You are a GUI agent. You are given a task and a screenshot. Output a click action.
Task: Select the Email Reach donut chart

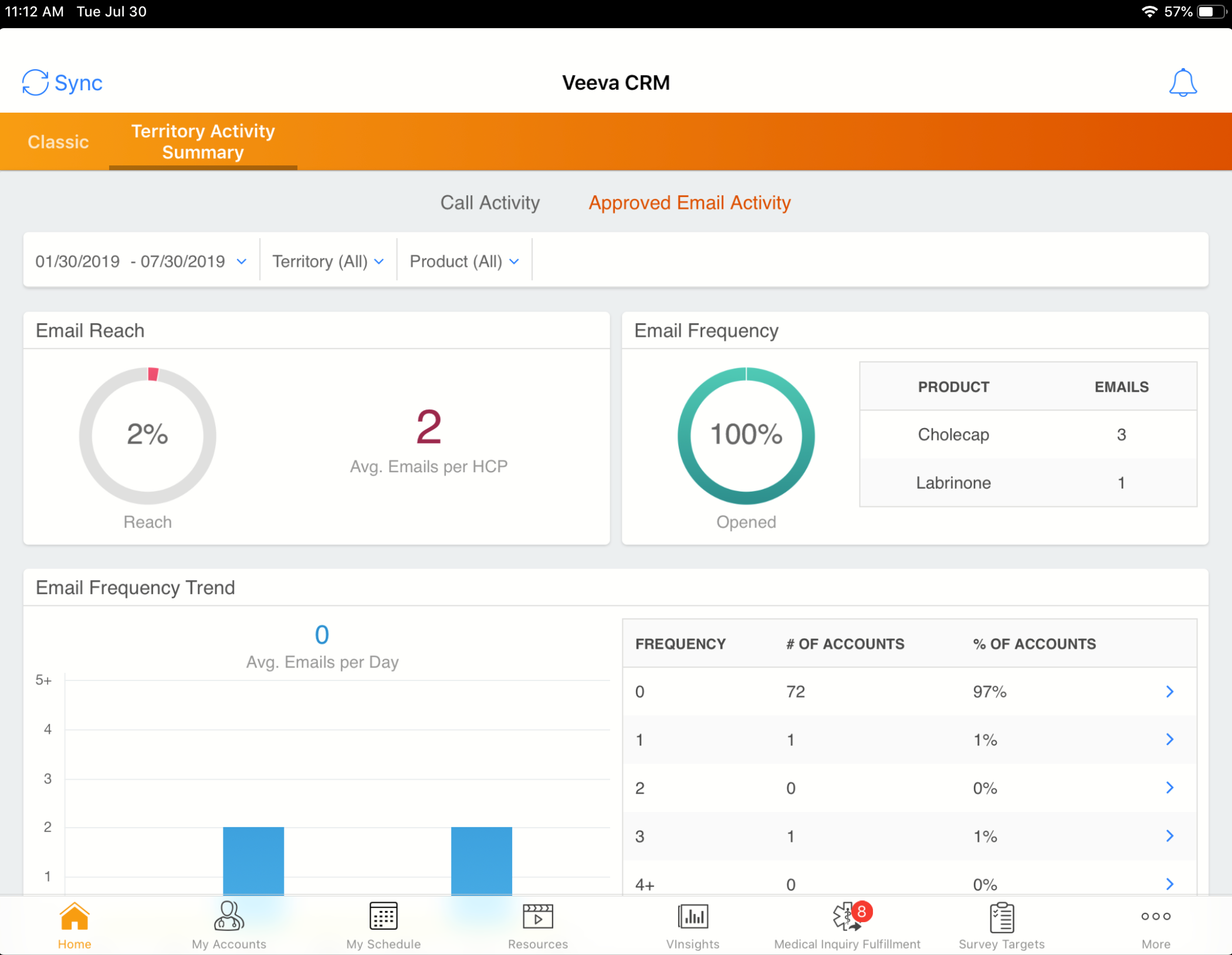pos(147,435)
